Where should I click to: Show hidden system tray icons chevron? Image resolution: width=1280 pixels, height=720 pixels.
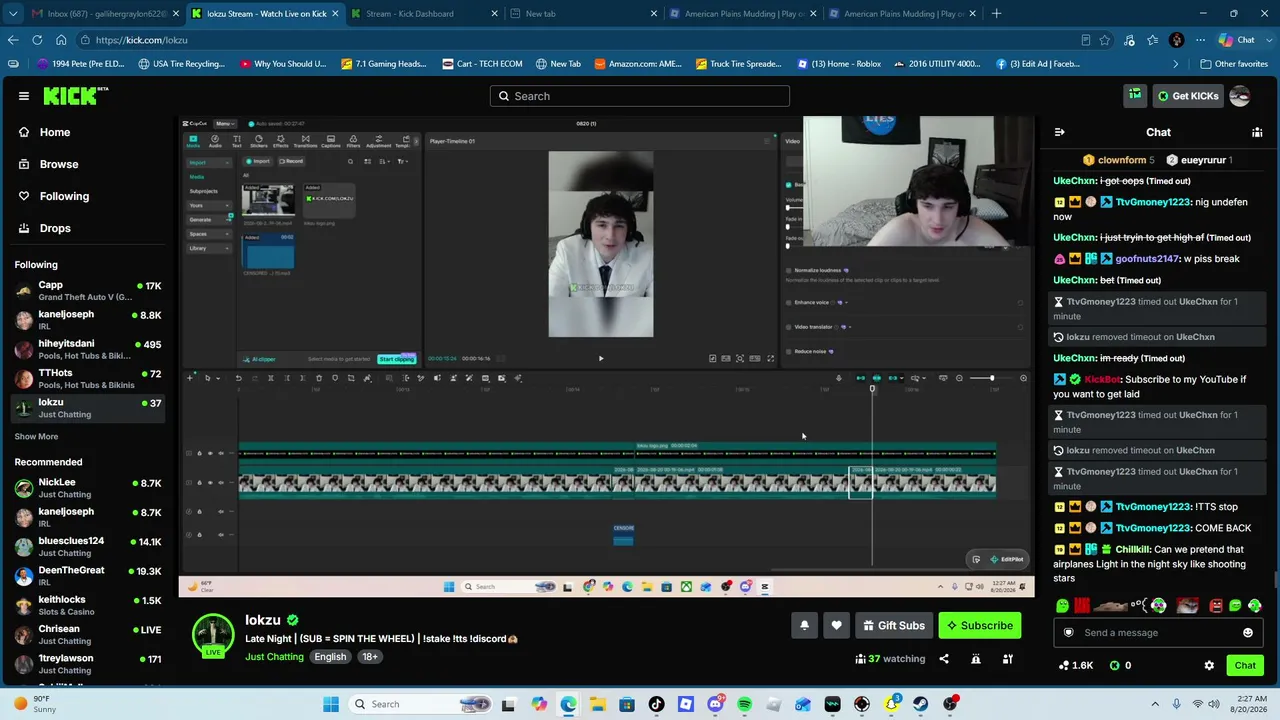click(x=1155, y=704)
